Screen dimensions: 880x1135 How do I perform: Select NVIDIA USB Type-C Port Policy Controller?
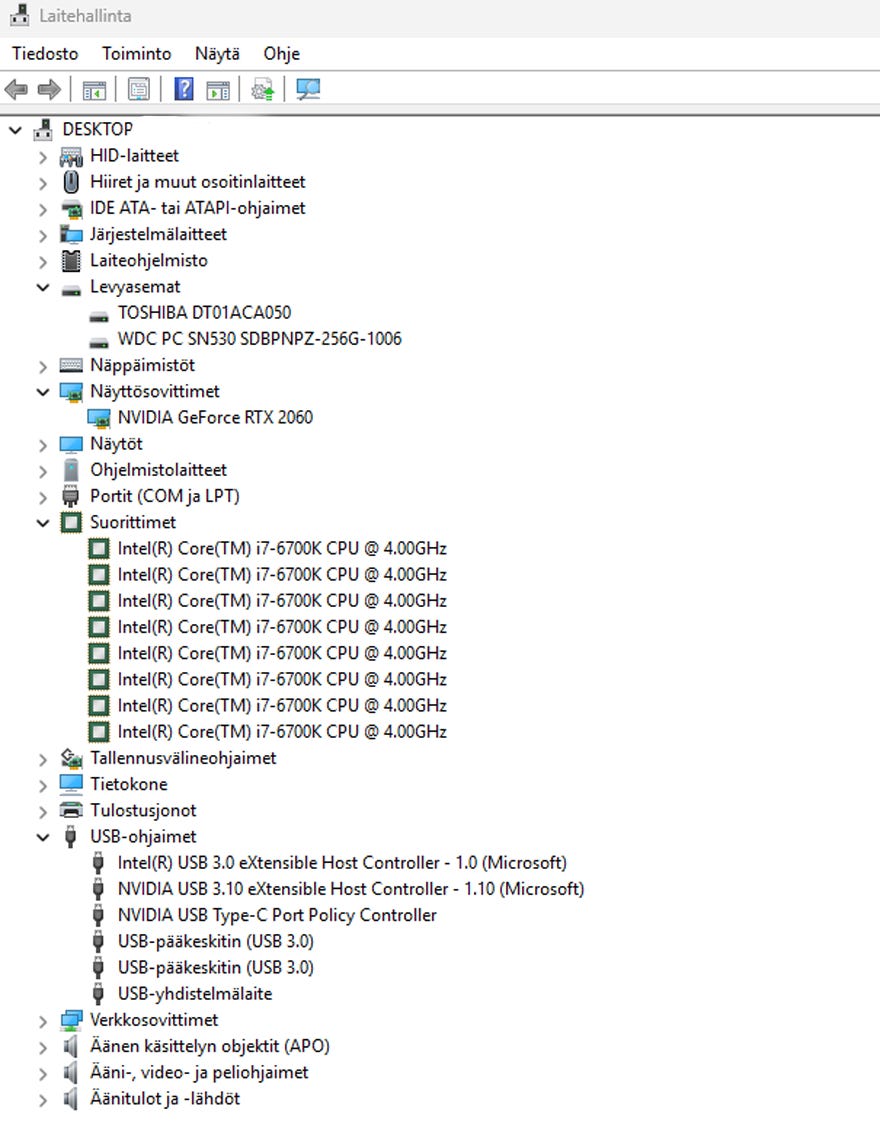tap(277, 915)
